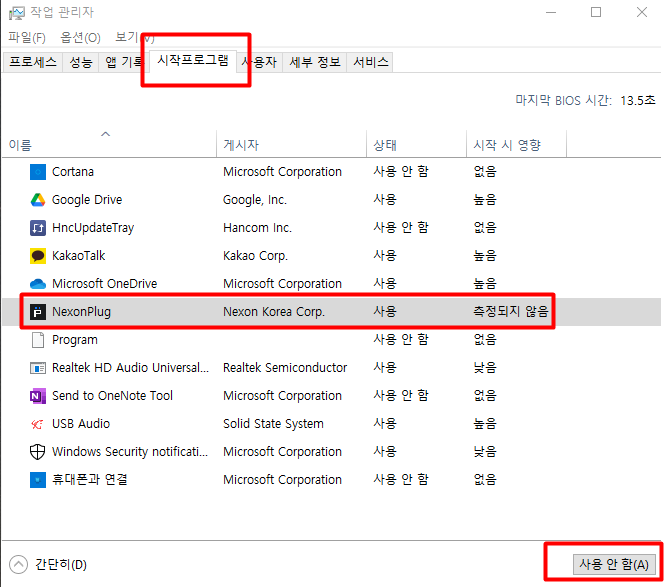Collapse view with 간단히(D) arrow
Screen dimensions: 664x587
18,564
